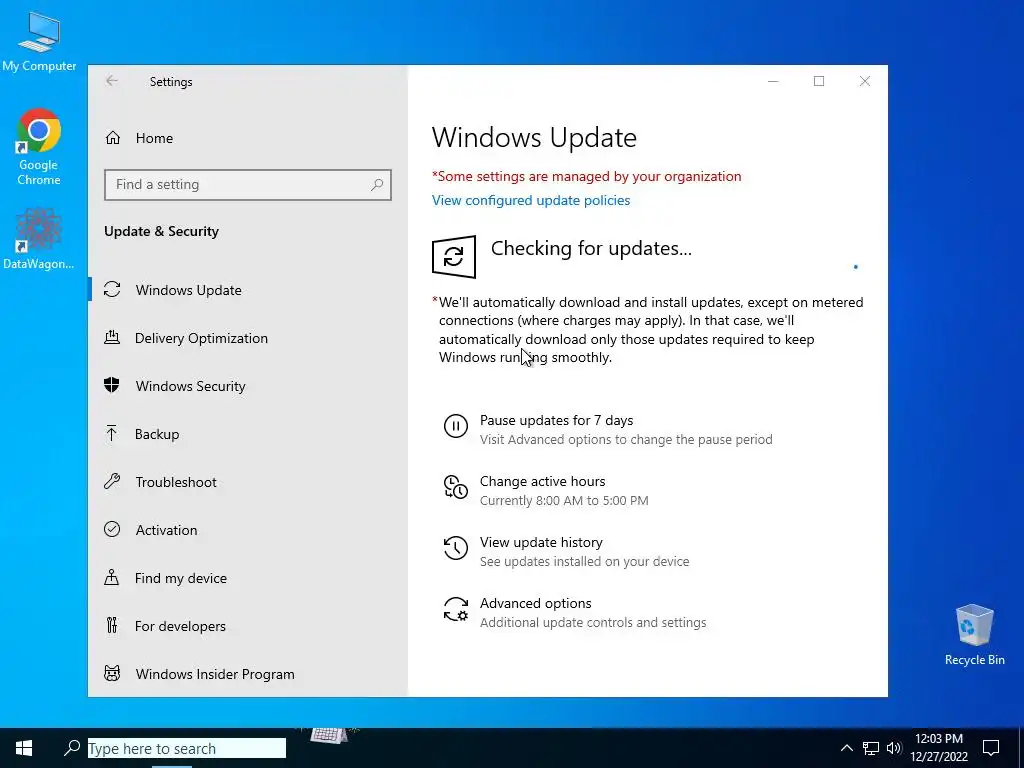Click the Find a setting search field
The image size is (1024, 768).
[x=248, y=185]
